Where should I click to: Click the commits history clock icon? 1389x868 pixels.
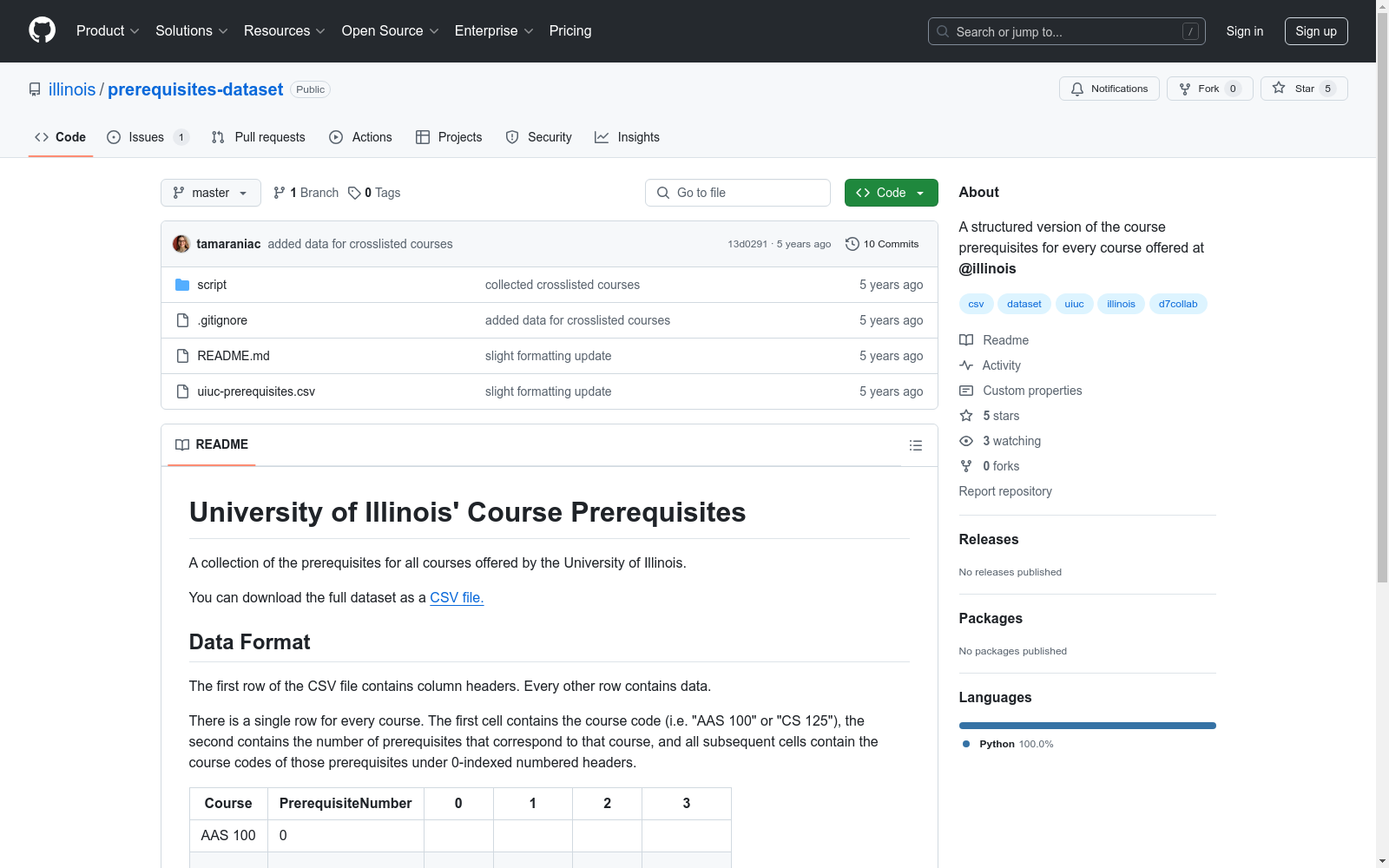[852, 244]
